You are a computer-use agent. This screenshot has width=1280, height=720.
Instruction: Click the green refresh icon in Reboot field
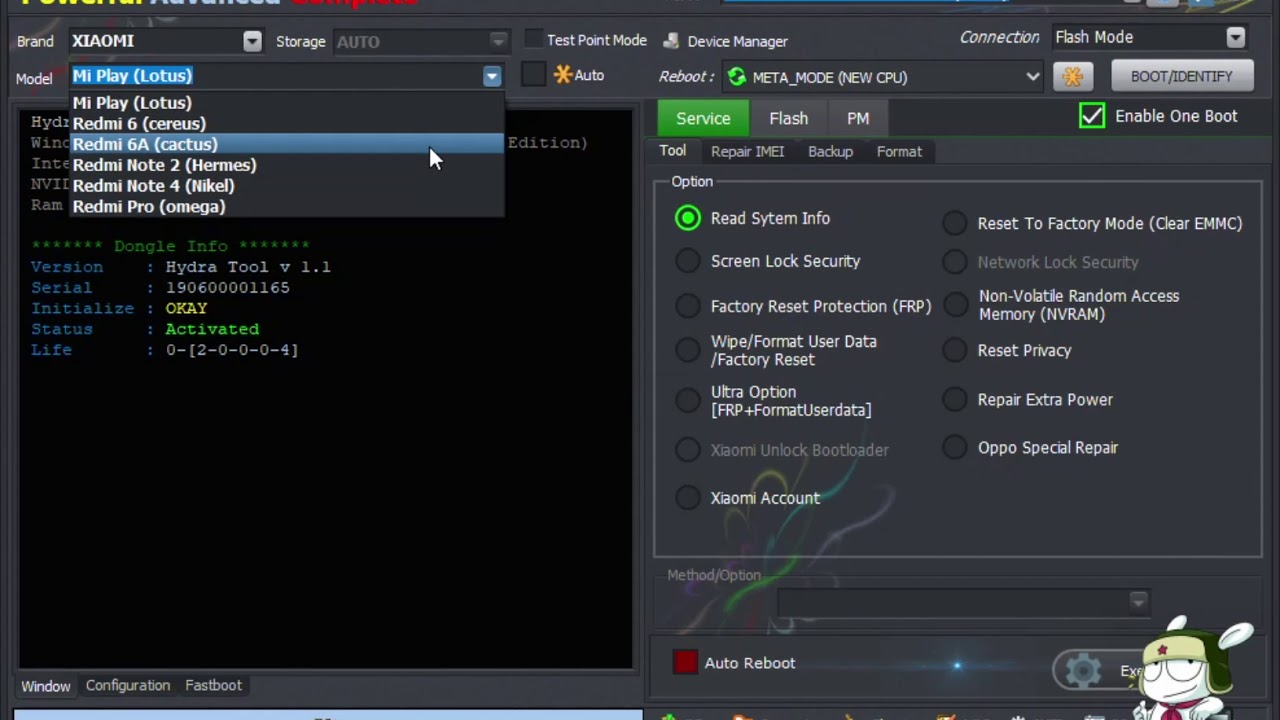point(737,77)
